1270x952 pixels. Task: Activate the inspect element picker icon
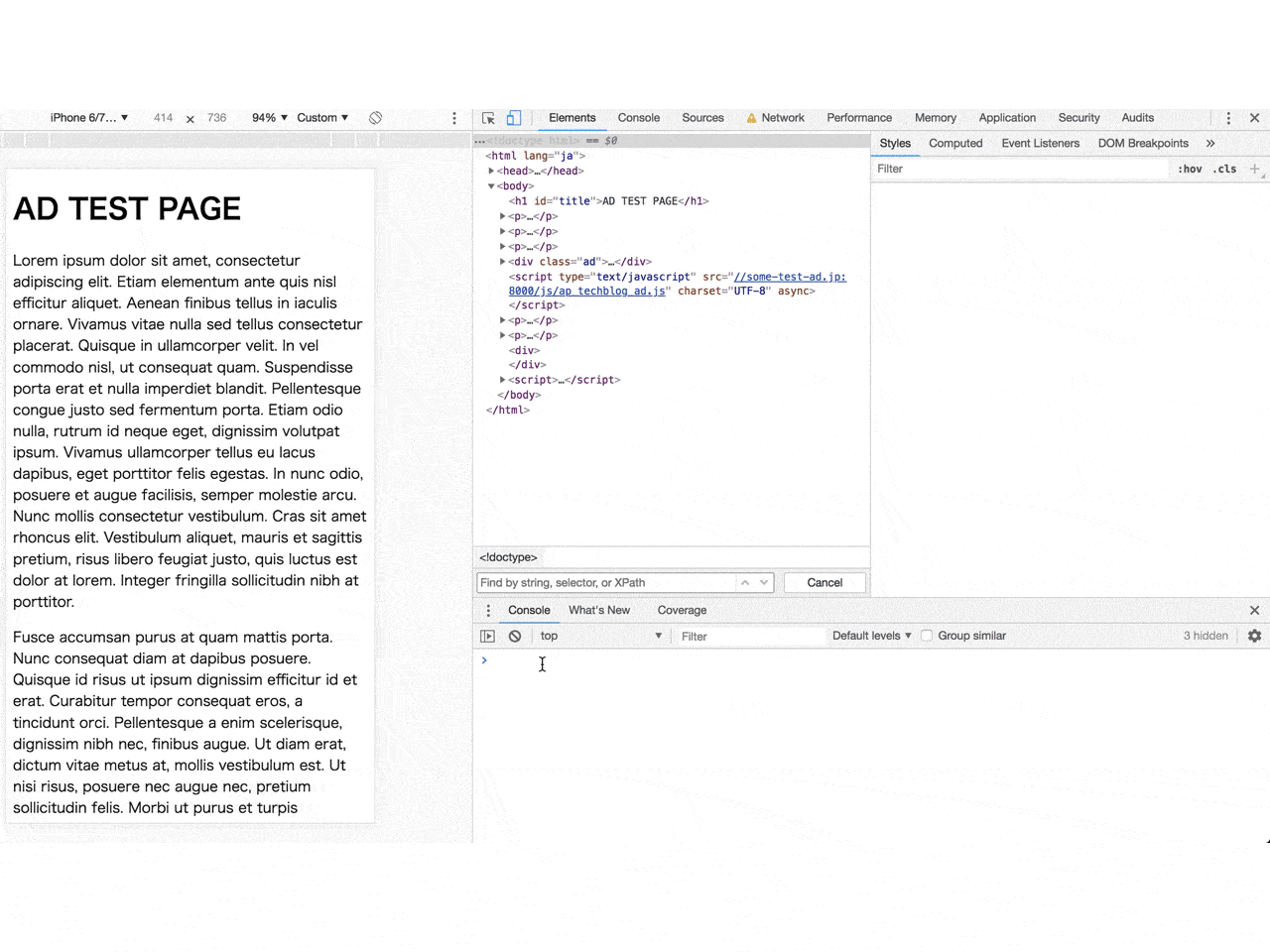tap(488, 118)
